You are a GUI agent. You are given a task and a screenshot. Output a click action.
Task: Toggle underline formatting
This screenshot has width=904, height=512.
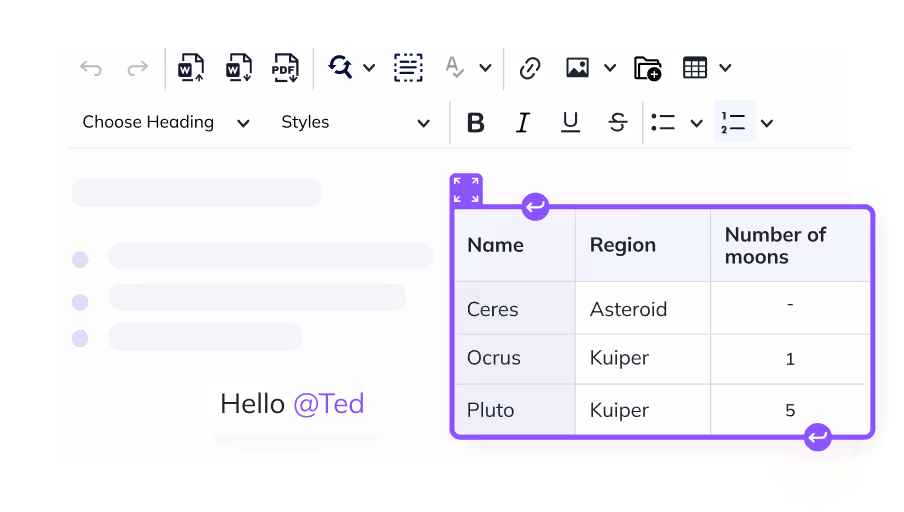pos(570,123)
